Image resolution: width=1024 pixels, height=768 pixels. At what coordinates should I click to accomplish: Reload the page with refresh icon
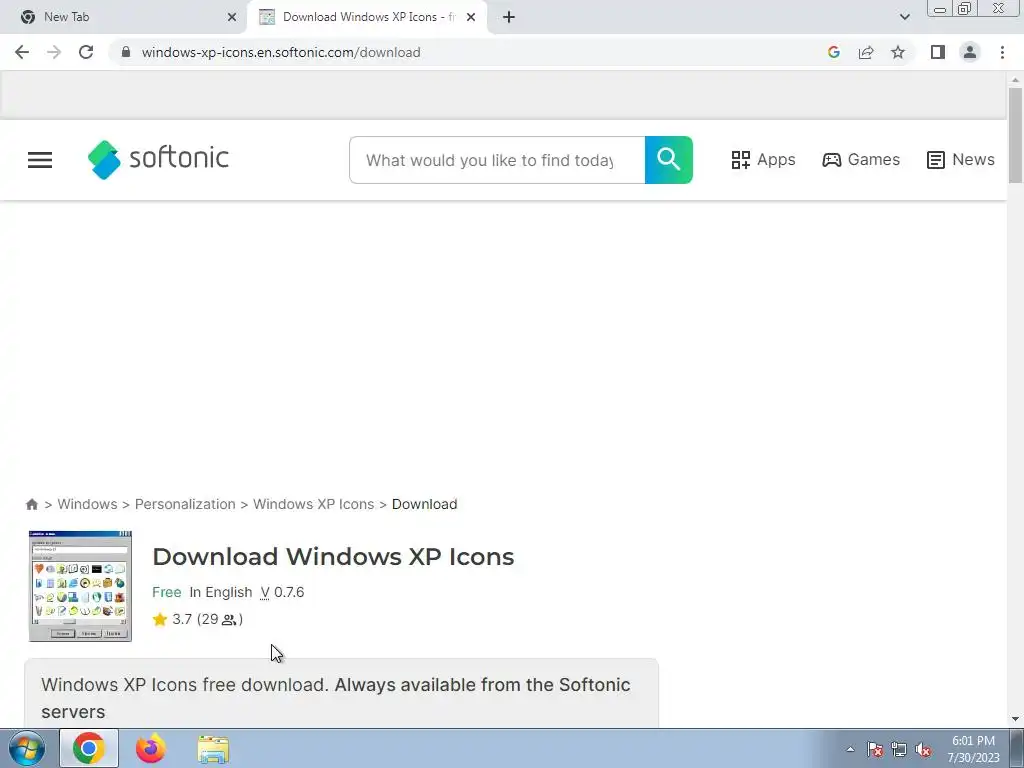86,52
